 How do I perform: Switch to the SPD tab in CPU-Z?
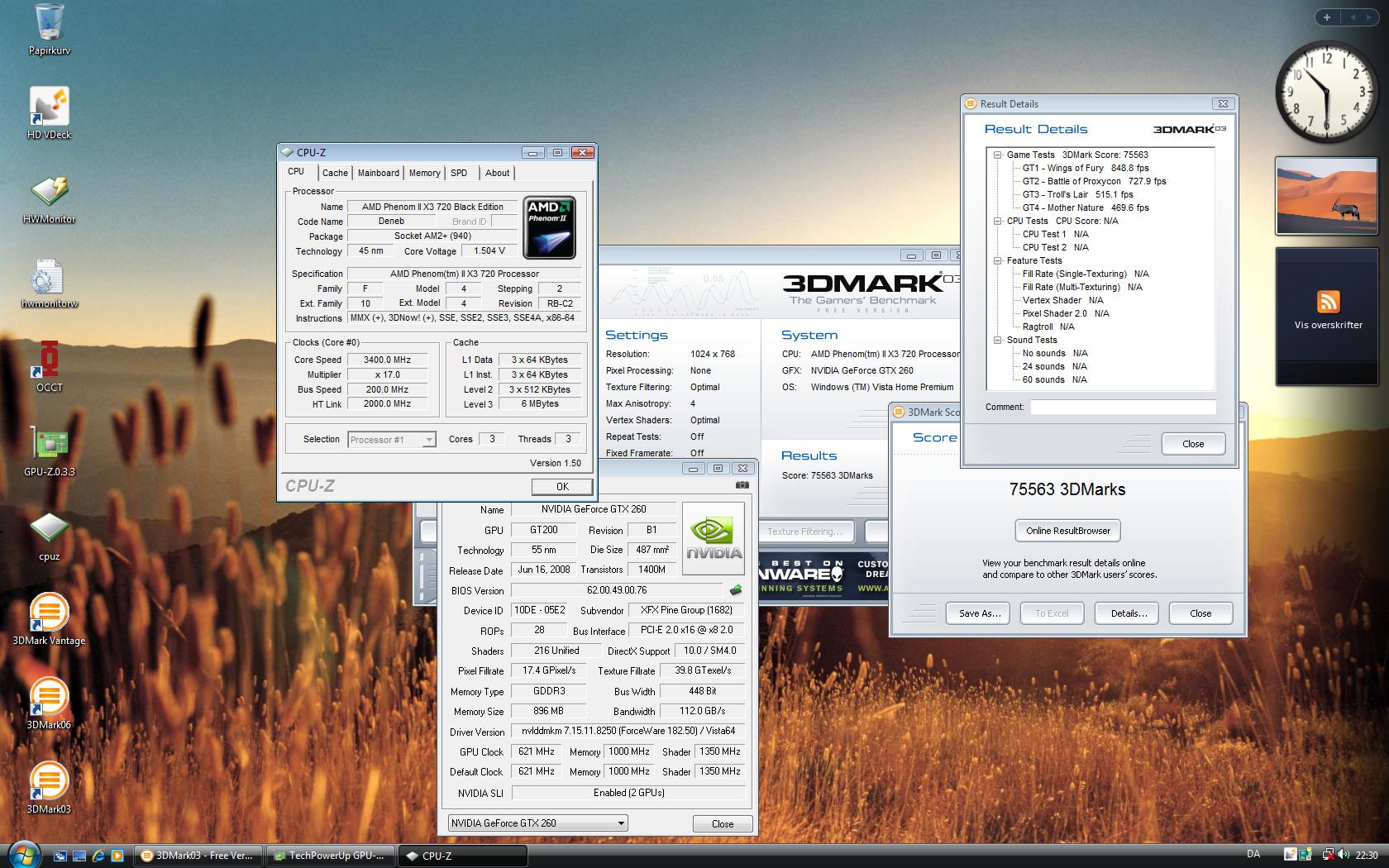pyautogui.click(x=459, y=173)
